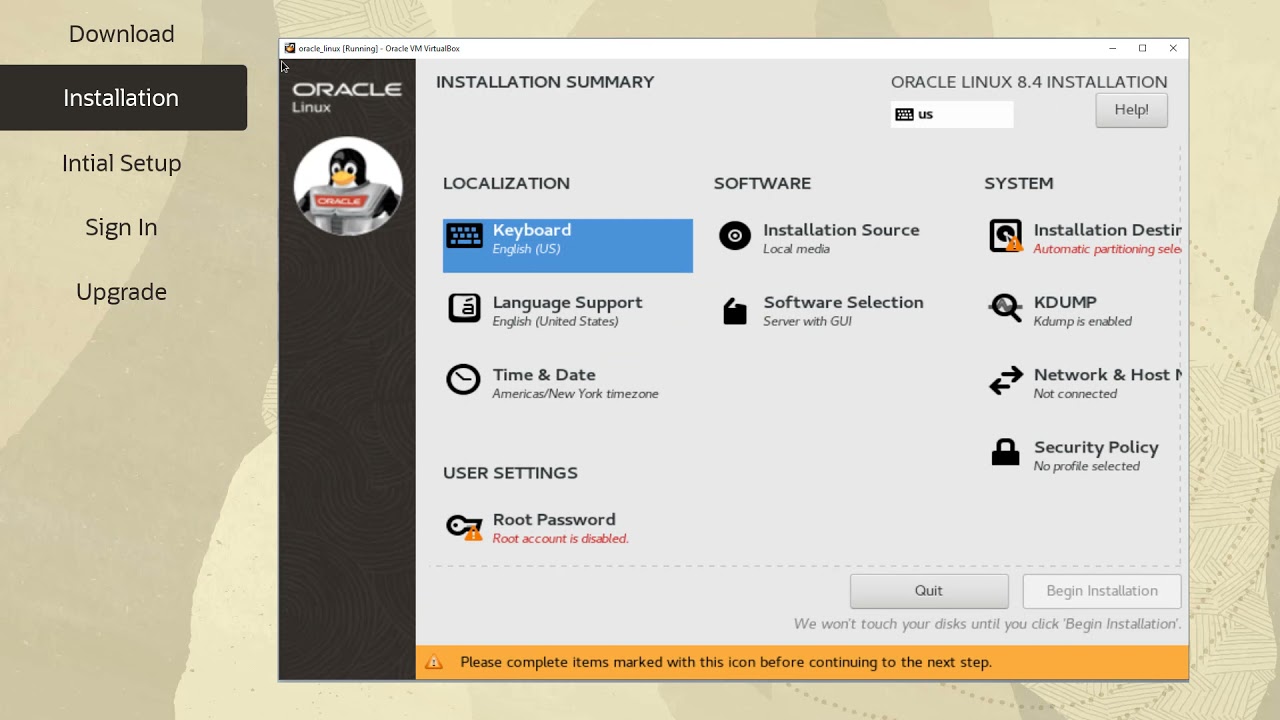Click the Installation Source disc icon

(x=735, y=236)
